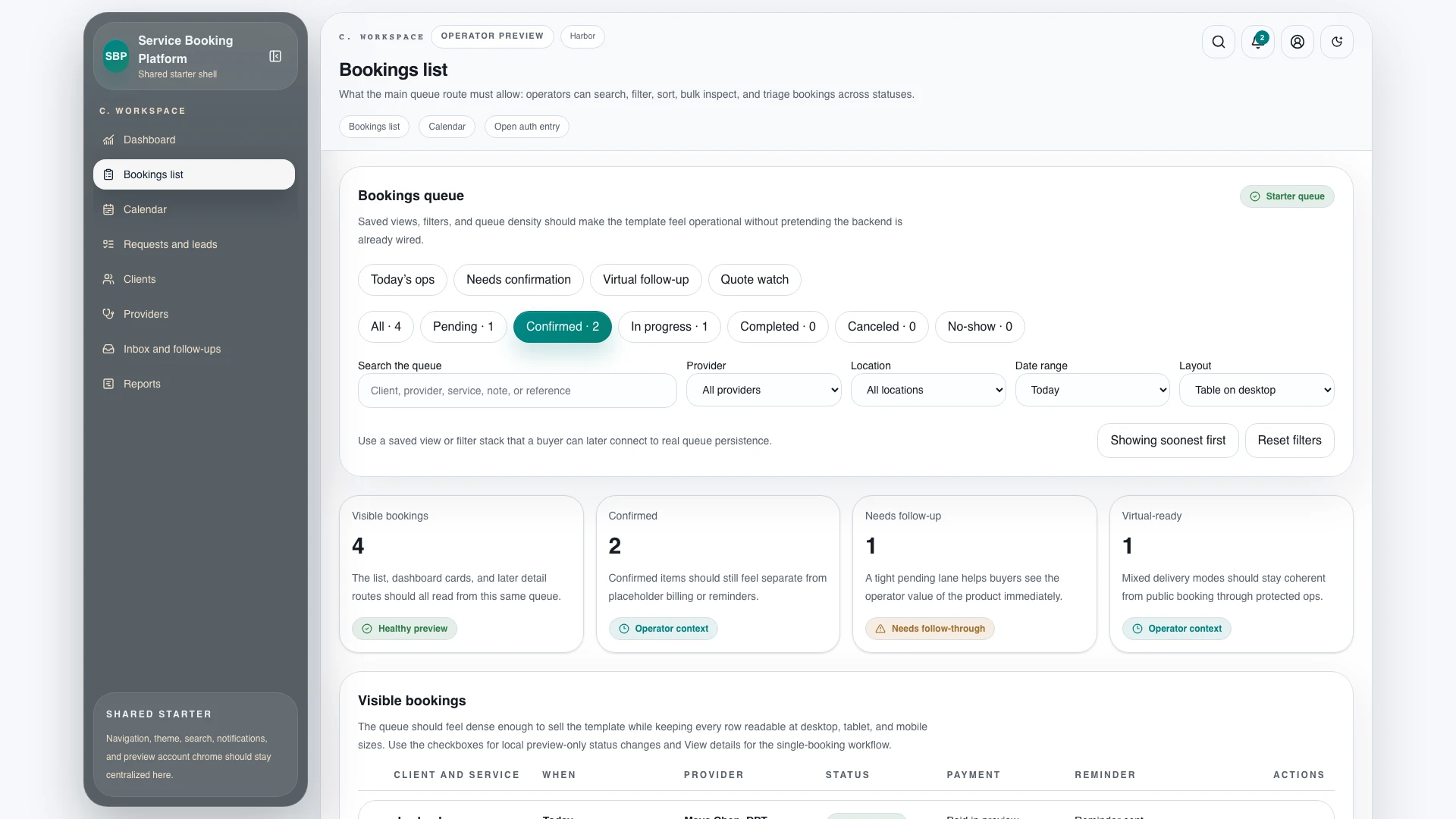Image resolution: width=1456 pixels, height=819 pixels.
Task: Apply the Virtual follow-up saved view
Action: click(646, 280)
